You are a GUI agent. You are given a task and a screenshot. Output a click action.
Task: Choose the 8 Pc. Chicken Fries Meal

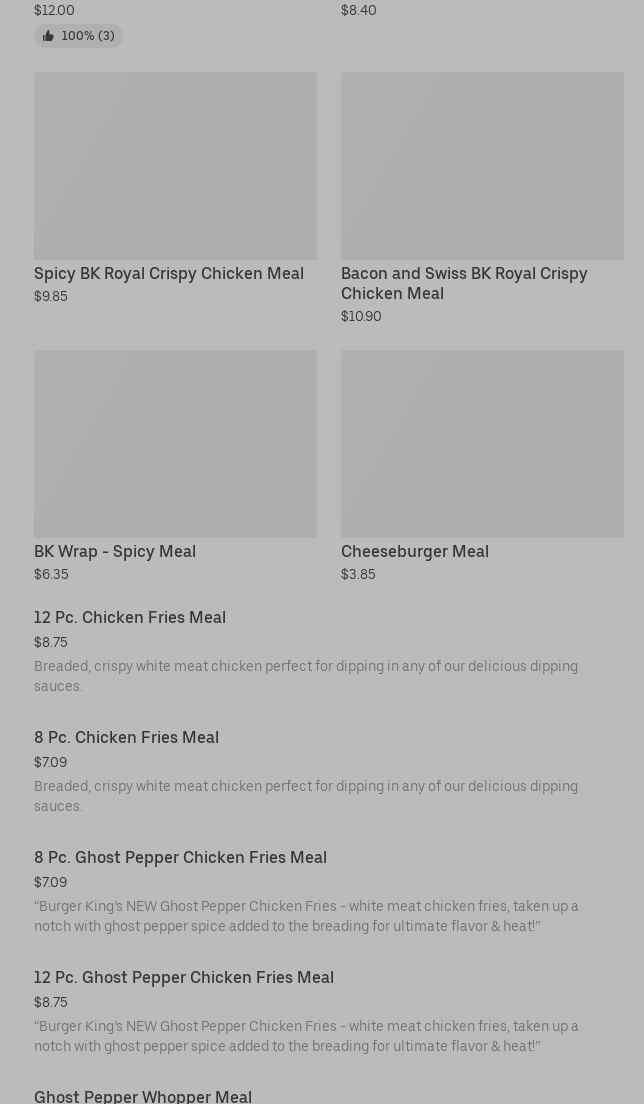pos(126,738)
